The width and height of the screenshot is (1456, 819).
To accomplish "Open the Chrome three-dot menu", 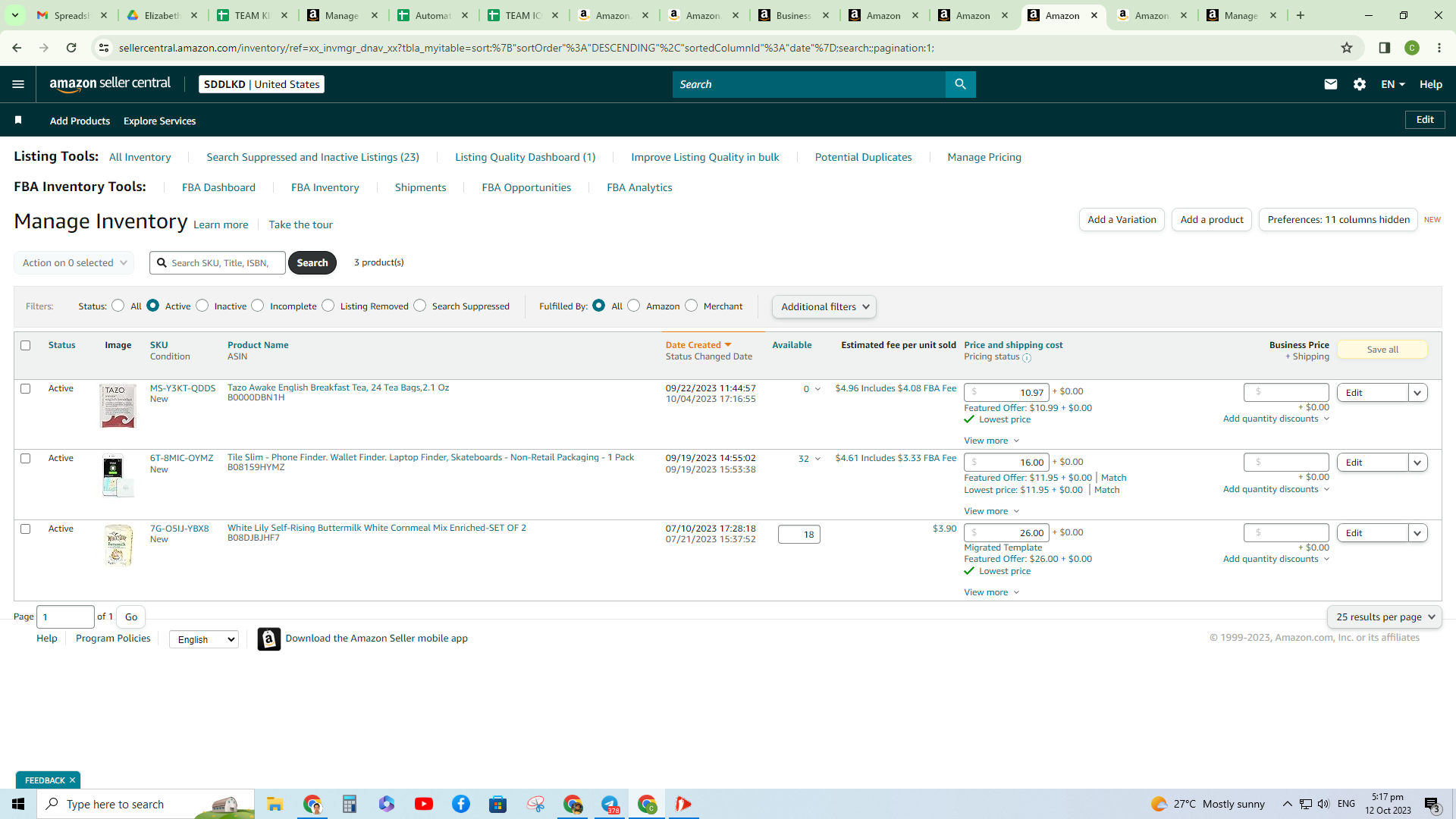I will click(1439, 48).
